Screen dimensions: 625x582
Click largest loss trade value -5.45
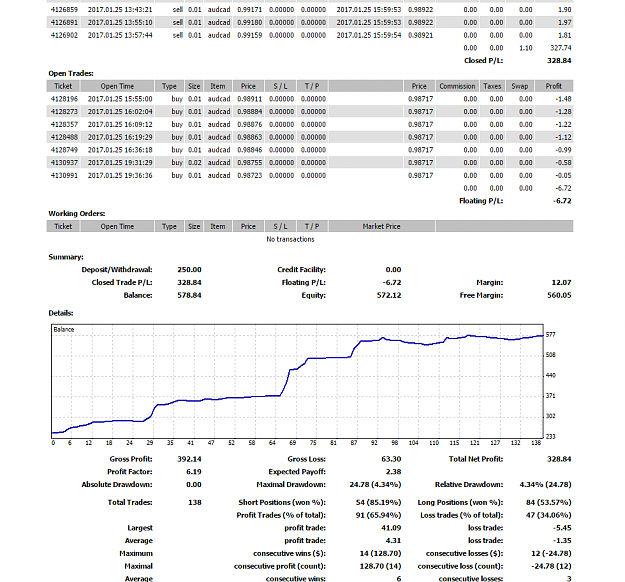[x=562, y=528]
